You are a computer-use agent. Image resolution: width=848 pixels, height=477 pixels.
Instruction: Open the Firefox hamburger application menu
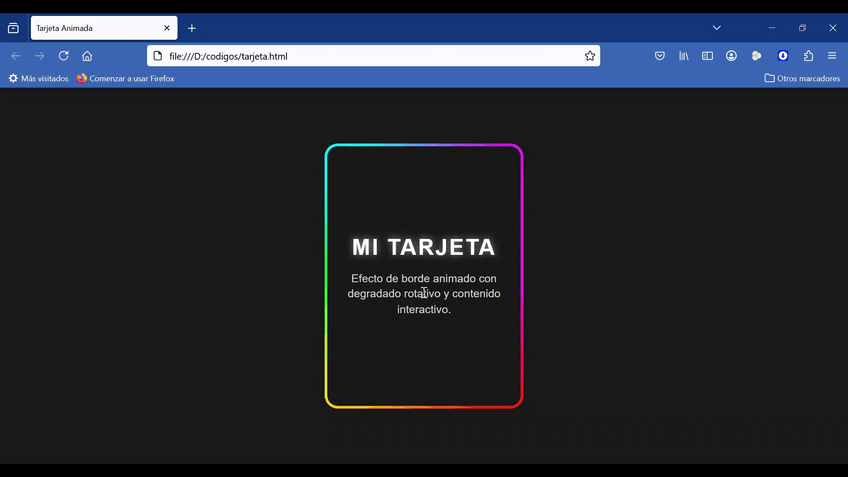[x=832, y=56]
